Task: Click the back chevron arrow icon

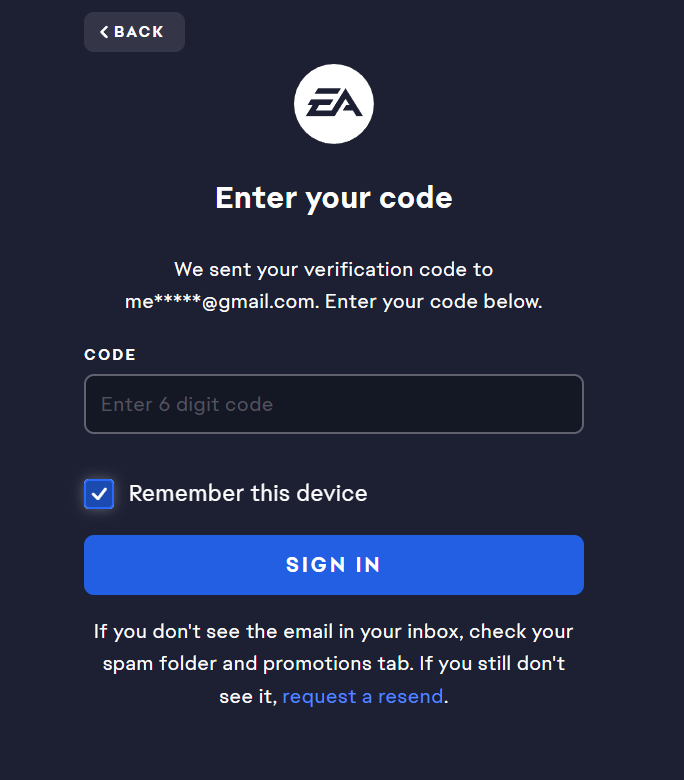Action: [104, 32]
